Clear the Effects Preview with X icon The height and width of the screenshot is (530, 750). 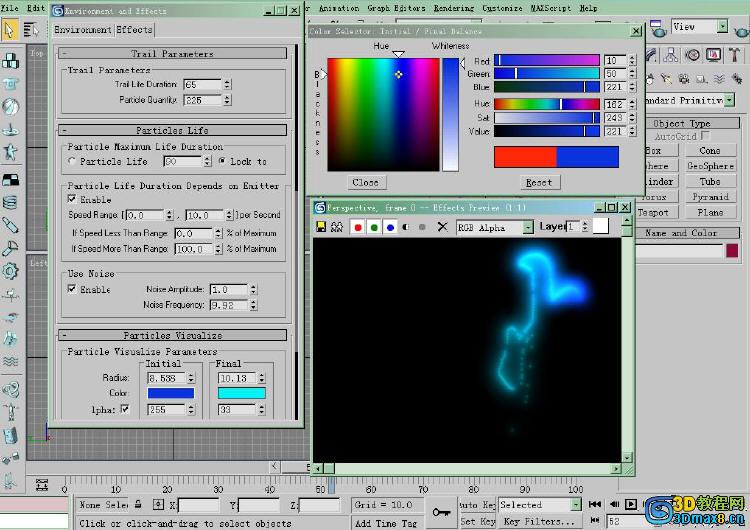tap(442, 227)
